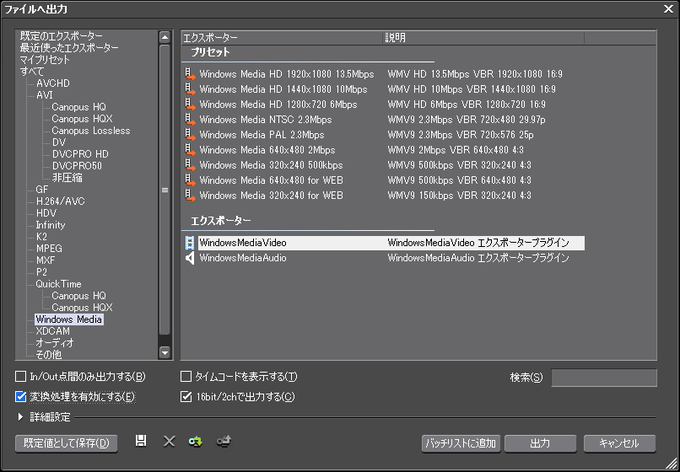Select Canopus Lossless in tree
The image size is (680, 472).
91,131
